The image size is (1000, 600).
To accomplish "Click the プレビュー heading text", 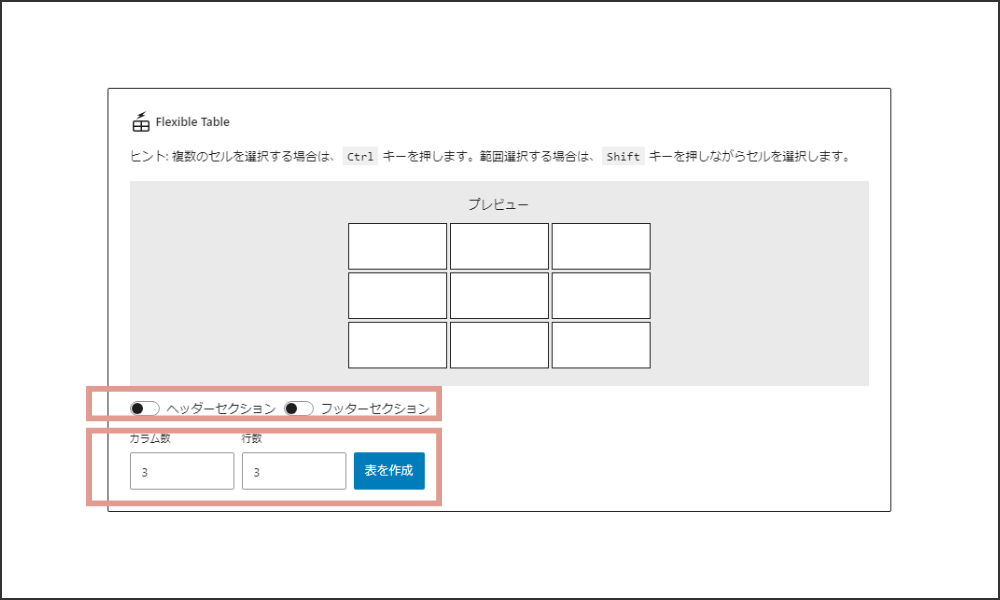I will tap(499, 204).
